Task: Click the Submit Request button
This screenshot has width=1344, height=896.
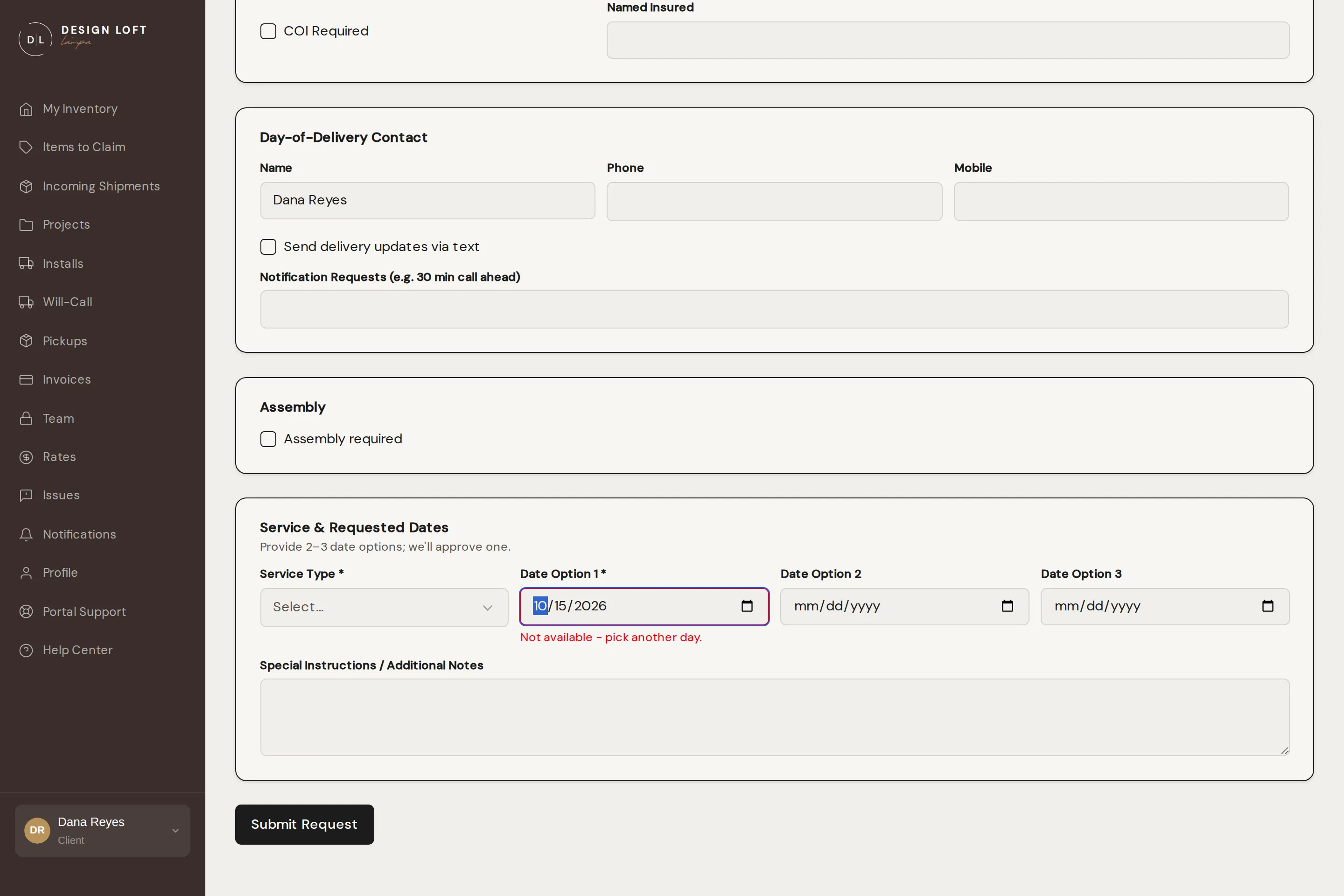Action: pyautogui.click(x=305, y=824)
